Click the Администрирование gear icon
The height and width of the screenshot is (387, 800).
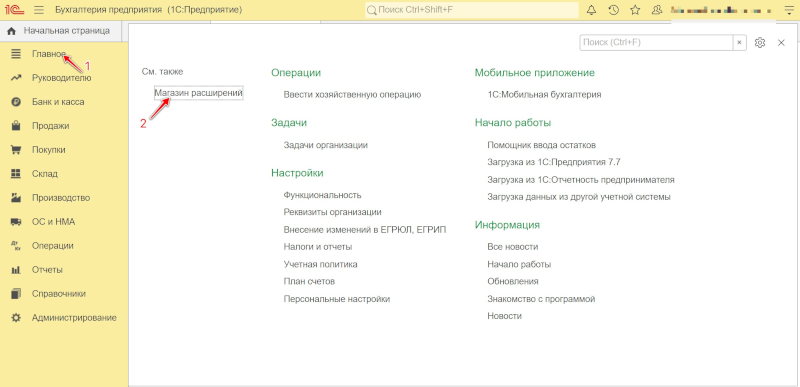[x=16, y=318]
